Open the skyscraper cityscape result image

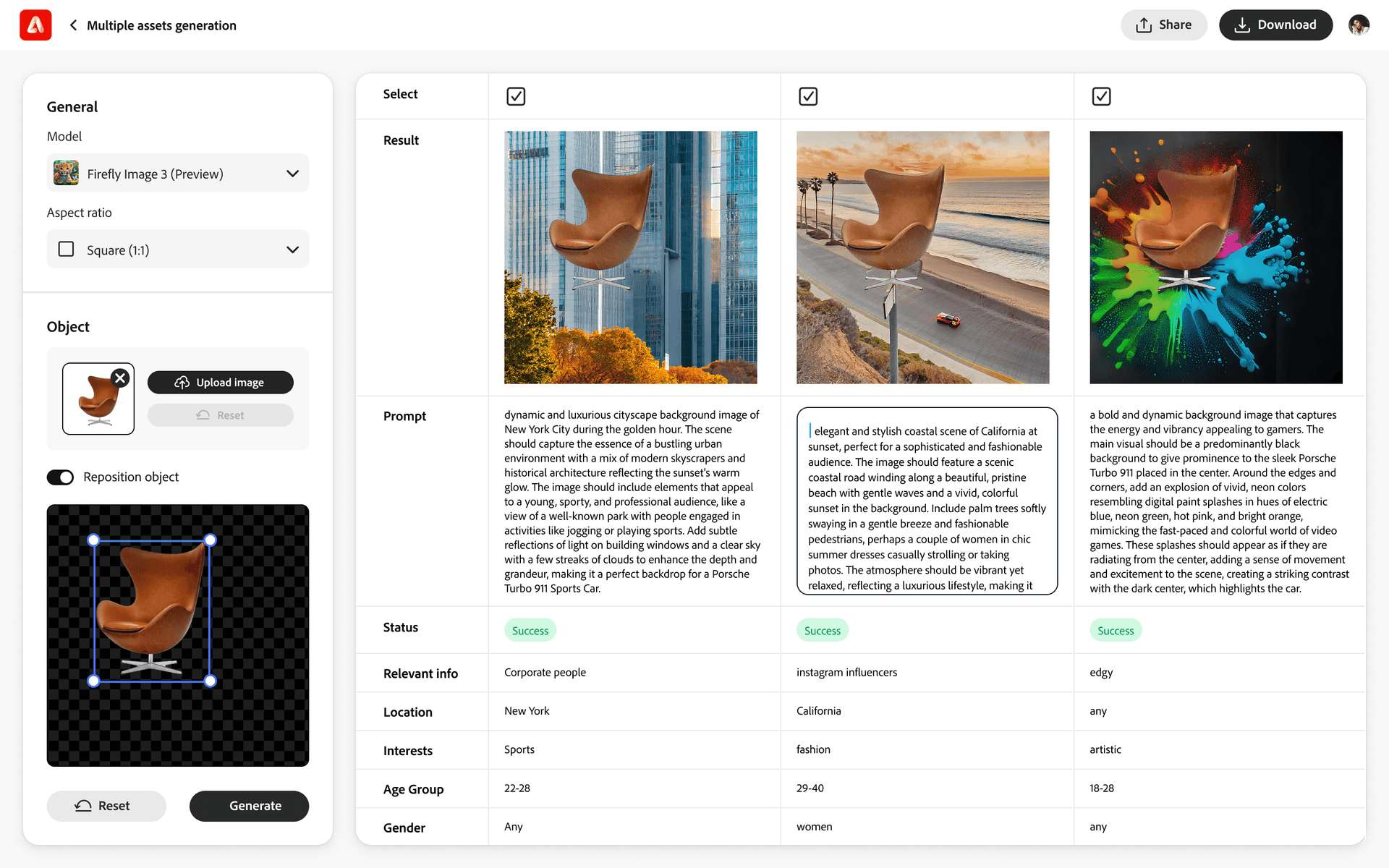631,258
